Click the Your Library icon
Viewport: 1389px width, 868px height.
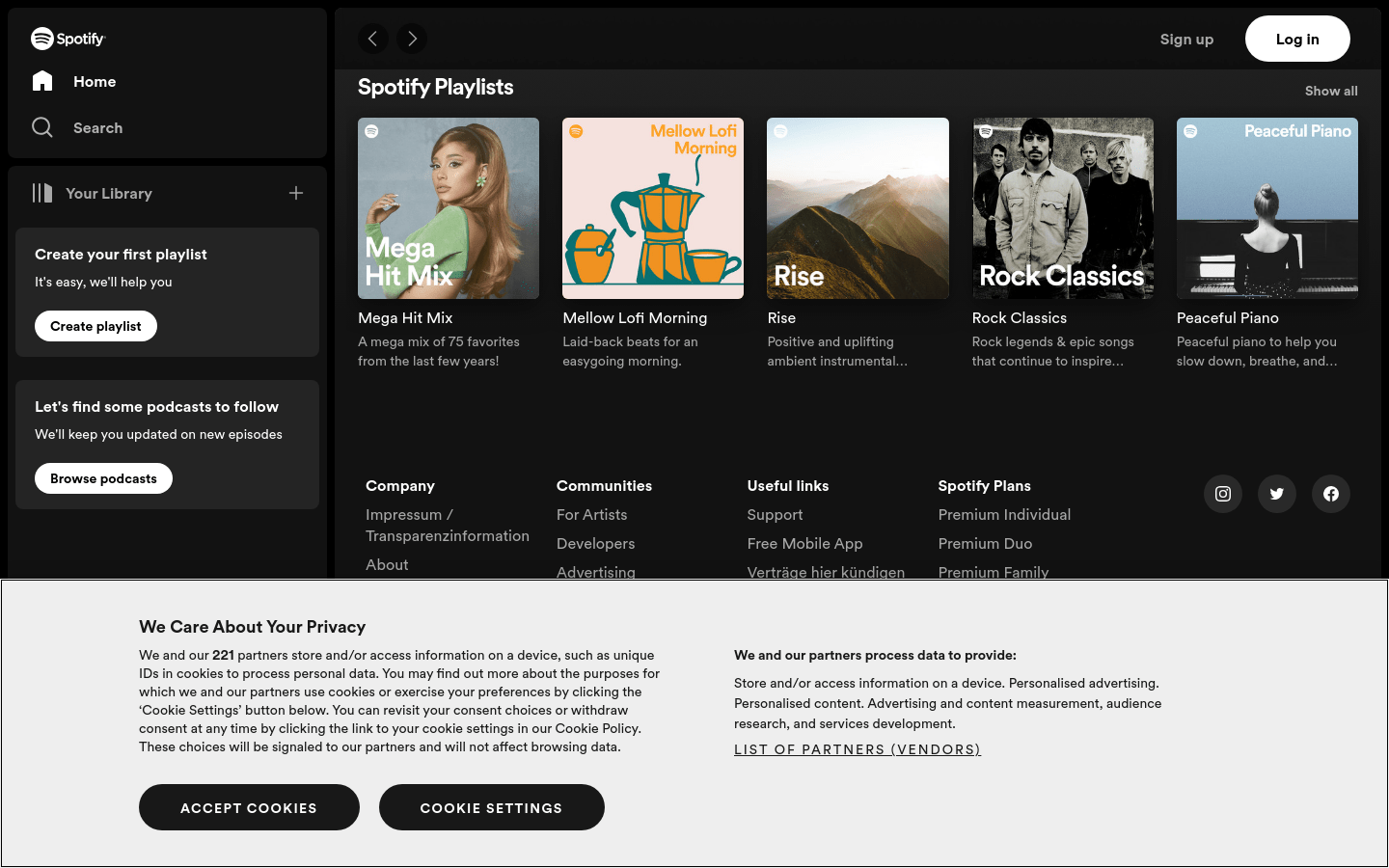pos(42,193)
